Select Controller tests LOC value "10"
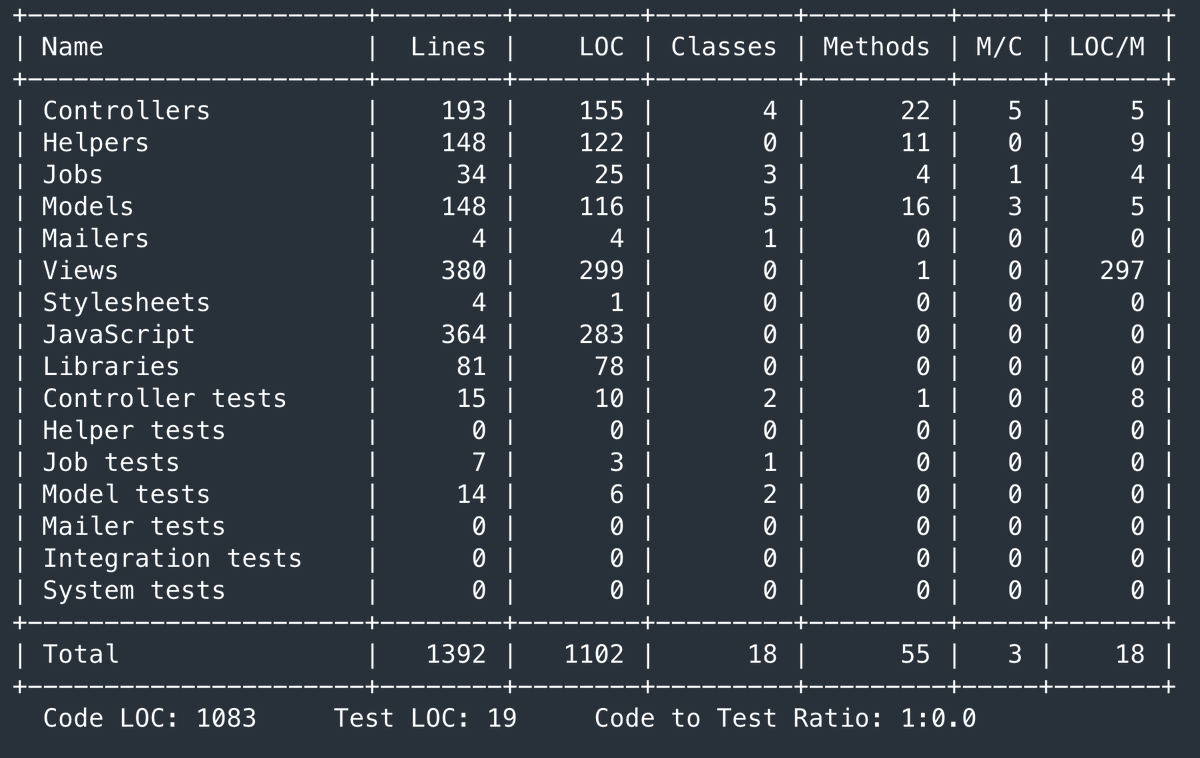 [x=609, y=399]
